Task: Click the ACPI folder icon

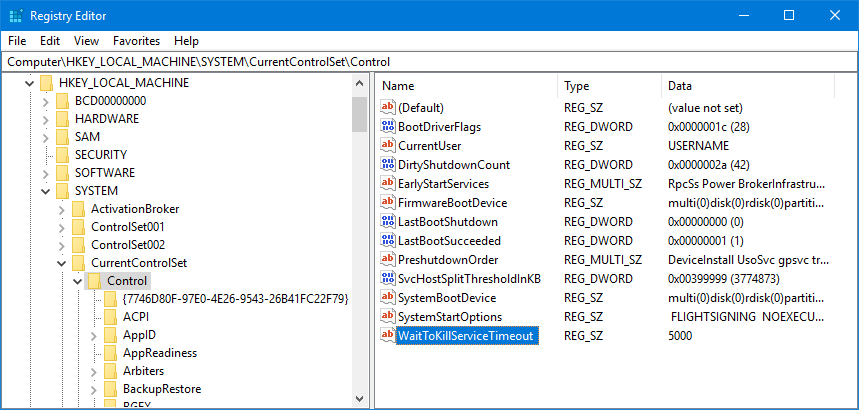Action: point(111,317)
